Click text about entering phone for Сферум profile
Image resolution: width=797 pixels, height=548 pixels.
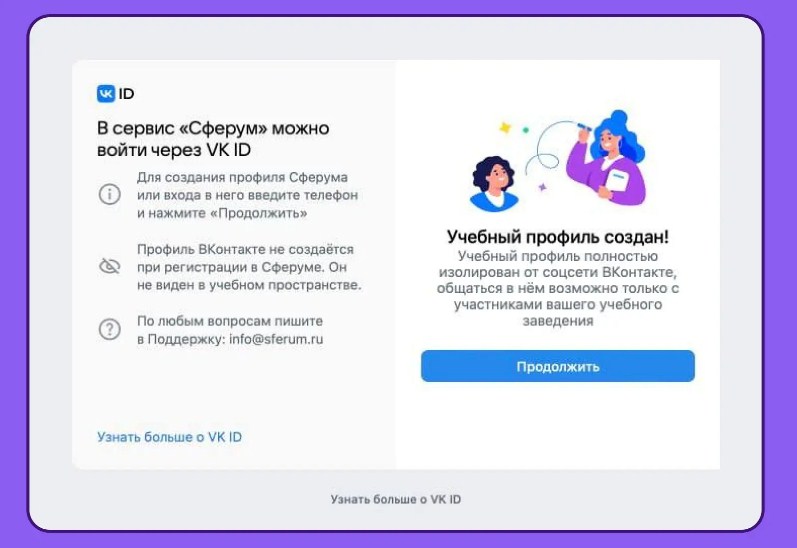point(248,195)
